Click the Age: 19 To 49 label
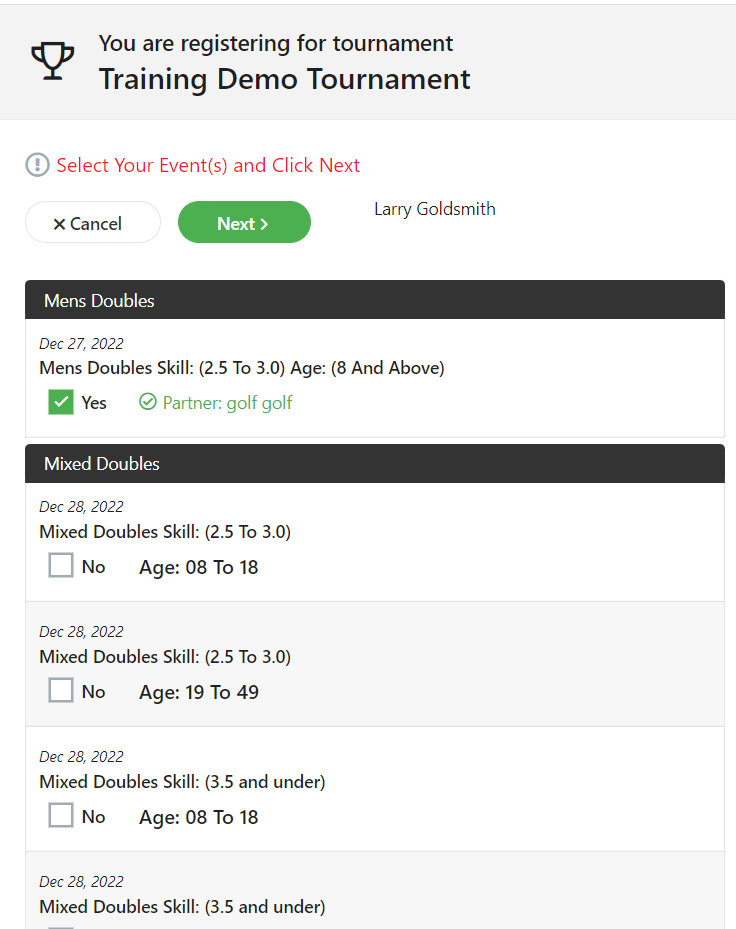 click(198, 692)
